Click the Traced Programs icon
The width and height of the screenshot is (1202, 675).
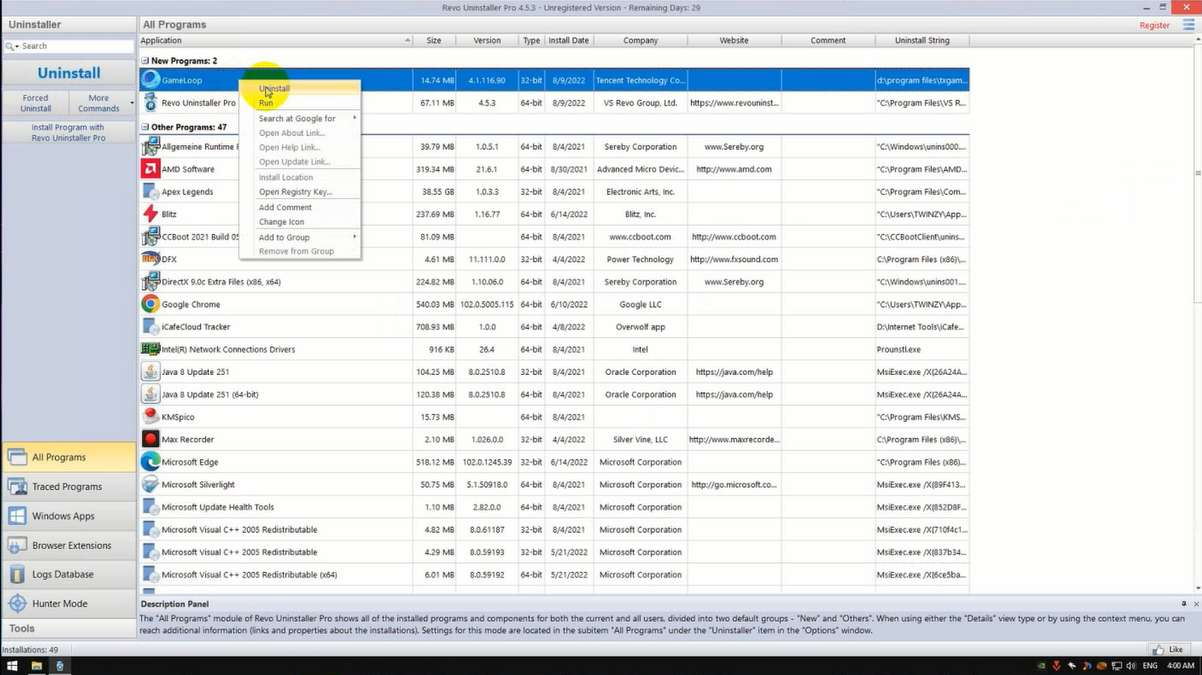coord(17,487)
